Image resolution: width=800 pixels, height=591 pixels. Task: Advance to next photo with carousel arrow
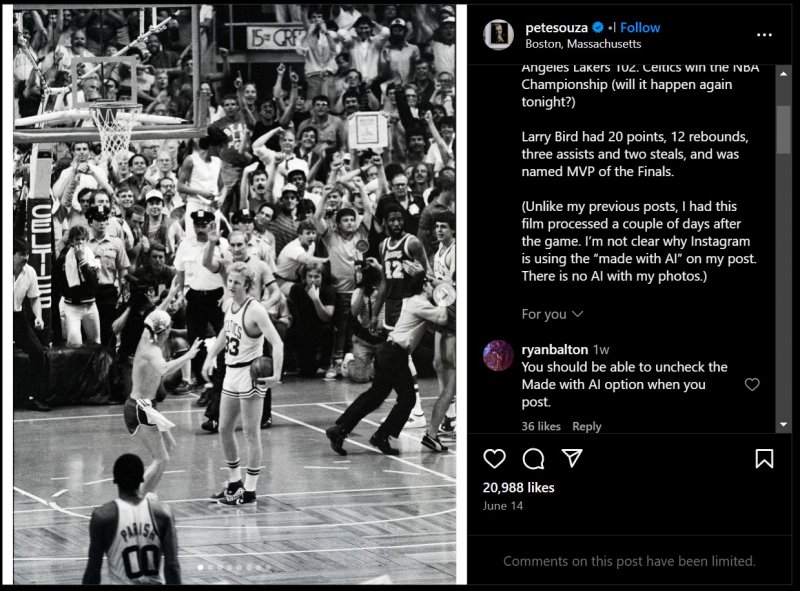[444, 294]
